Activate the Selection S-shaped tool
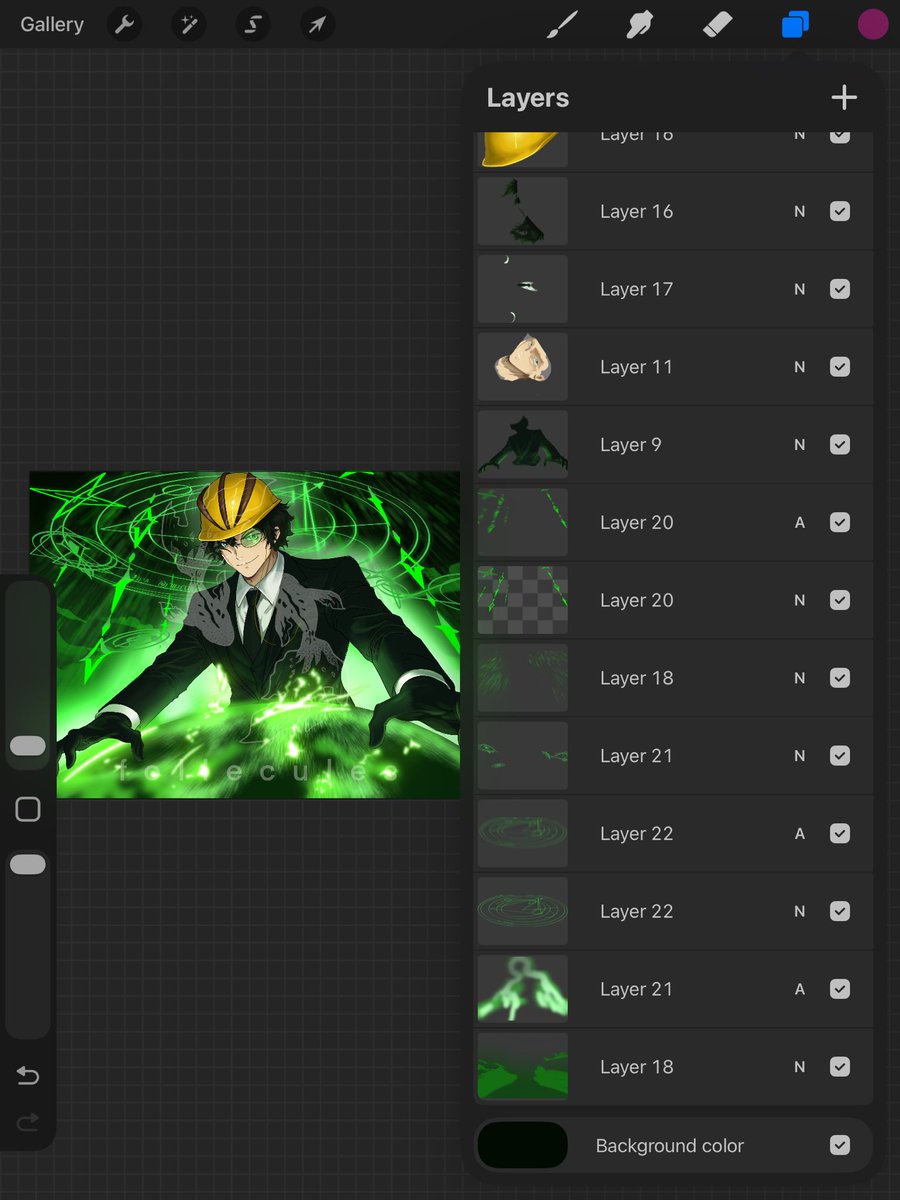Viewport: 900px width, 1200px height. pos(253,25)
